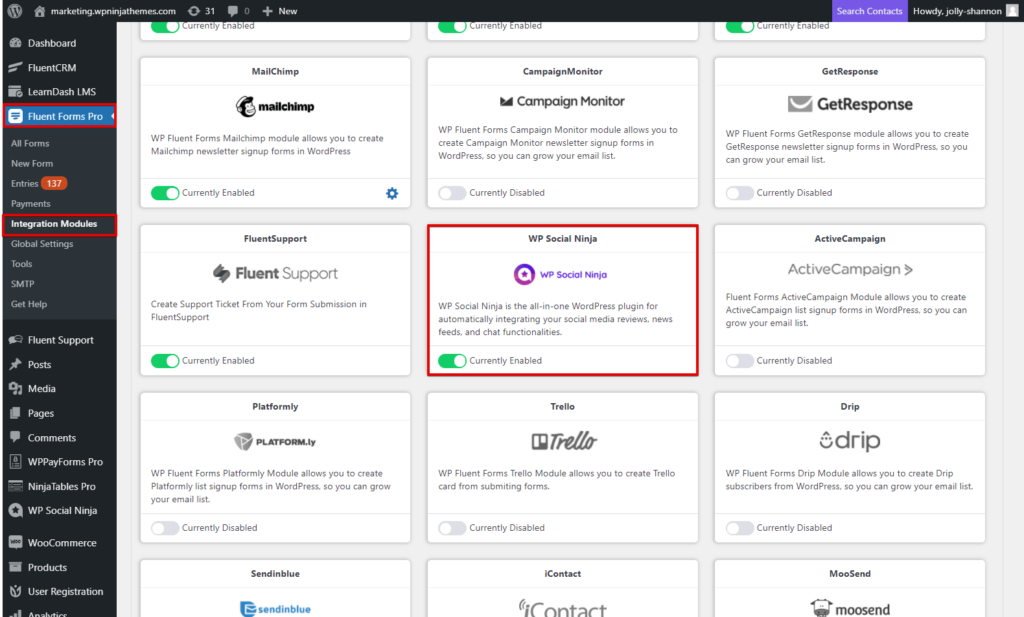Open SMTP submenu item

[x=22, y=284]
